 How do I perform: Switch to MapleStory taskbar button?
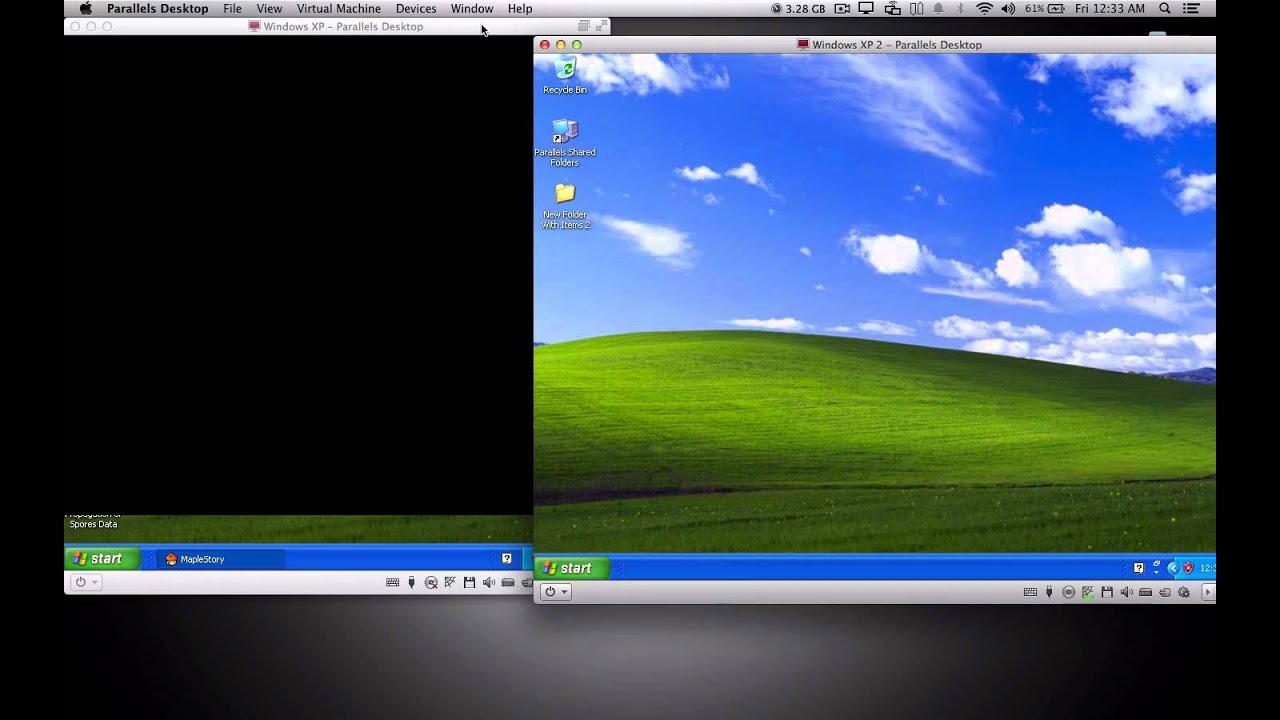click(x=221, y=559)
